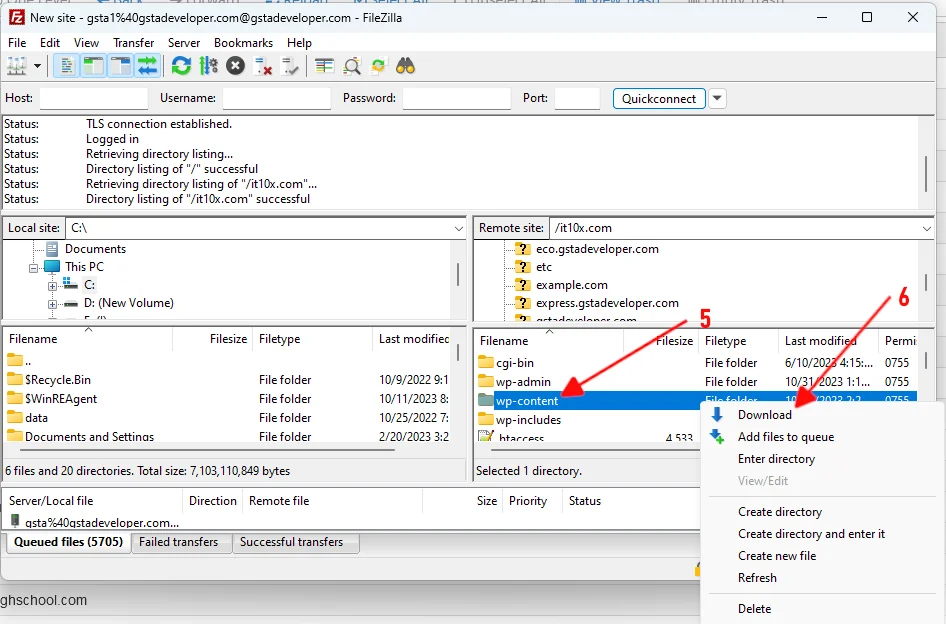Screen dimensions: 946x624
Task: Click the Host input field
Action: (93, 98)
